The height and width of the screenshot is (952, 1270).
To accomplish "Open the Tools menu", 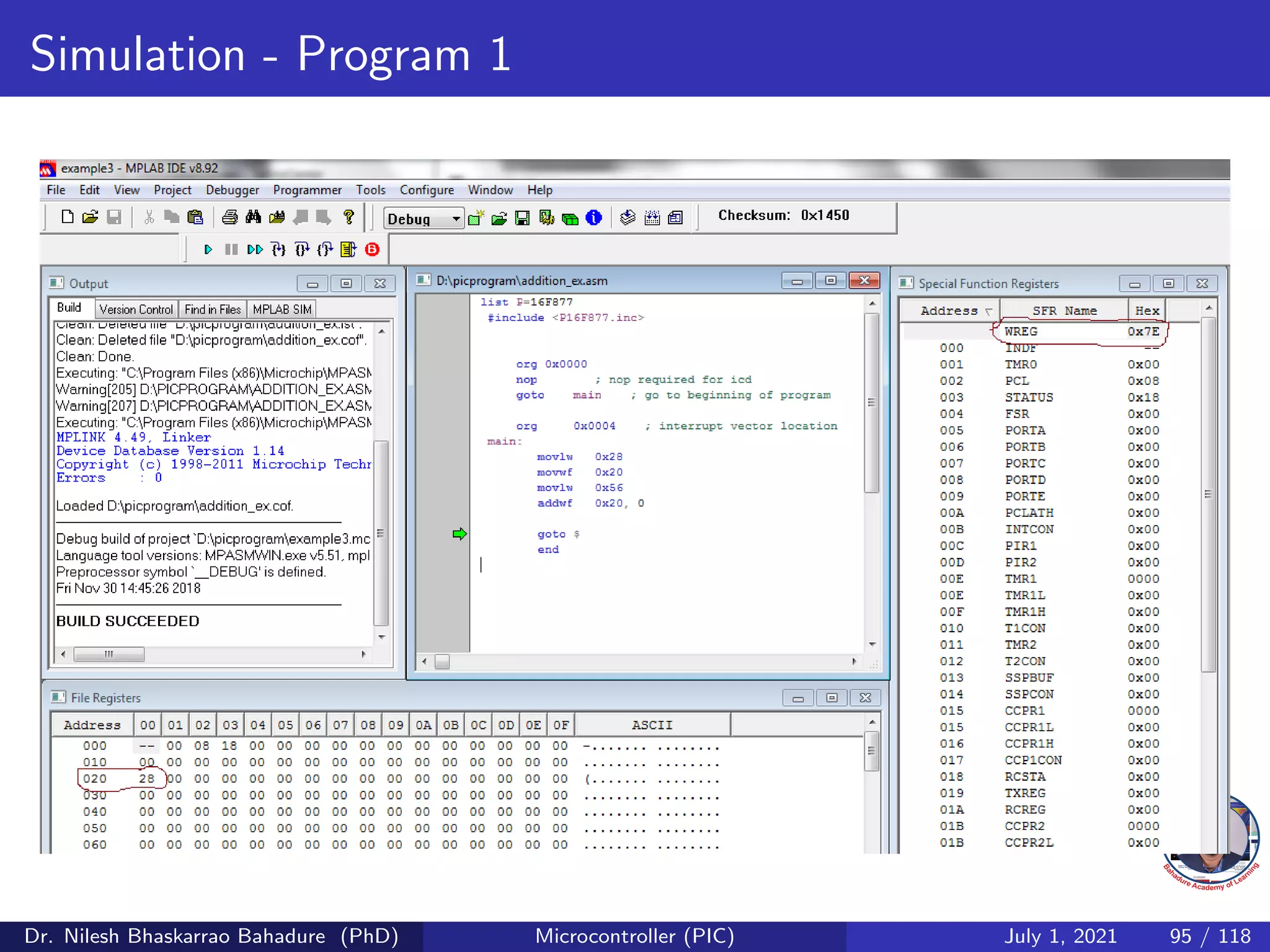I will click(x=370, y=190).
